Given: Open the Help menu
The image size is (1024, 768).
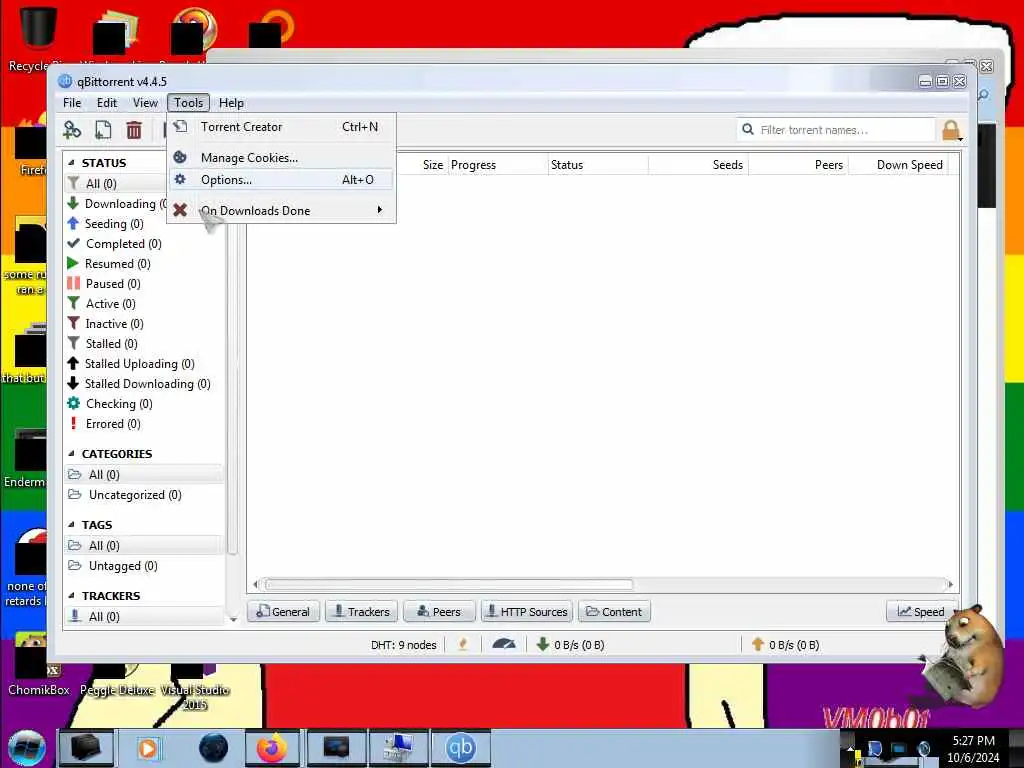Looking at the screenshot, I should click(231, 103).
